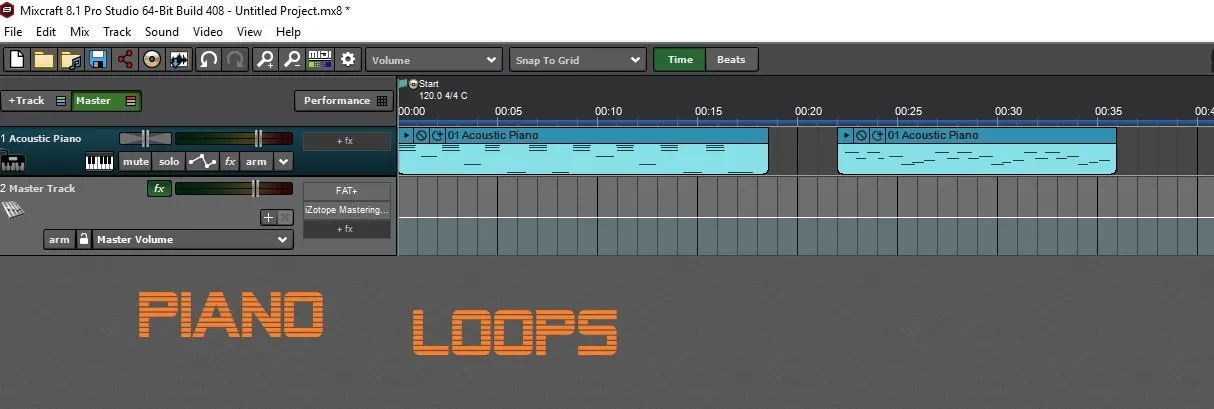Click the Master Track mixer image
1214x409 pixels.
pyautogui.click(x=12, y=209)
